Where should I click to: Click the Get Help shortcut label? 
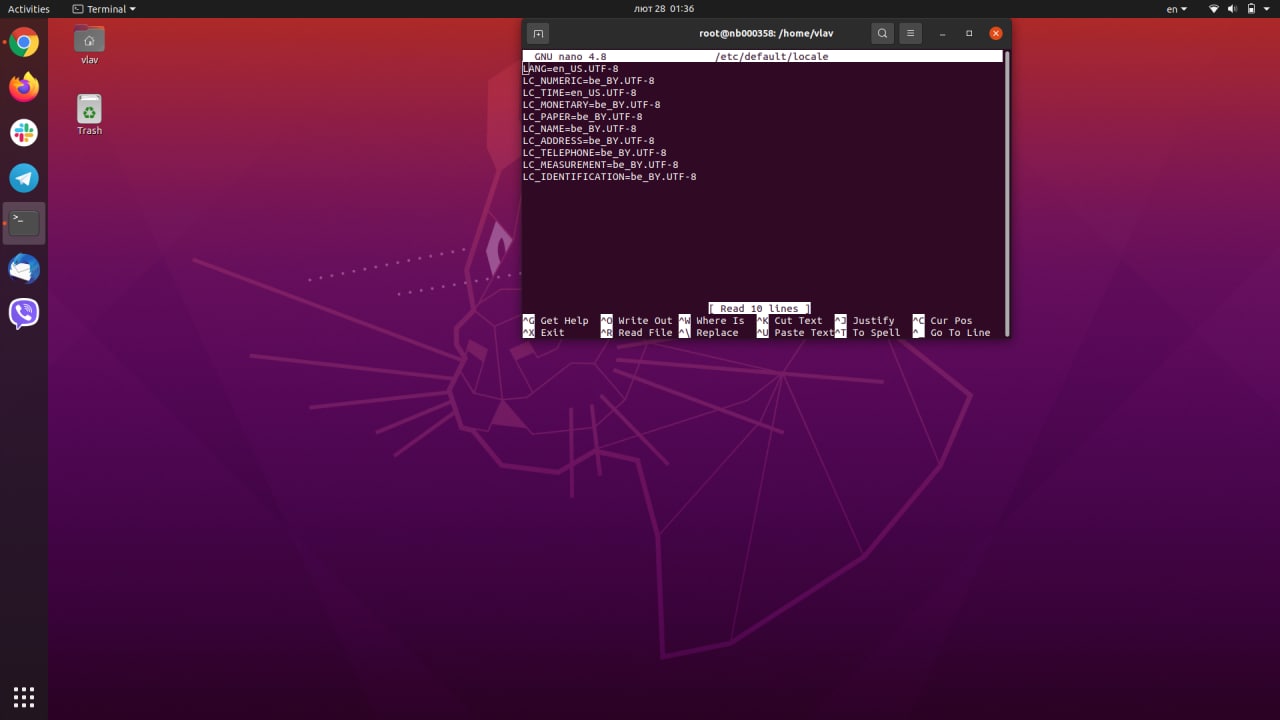point(564,321)
